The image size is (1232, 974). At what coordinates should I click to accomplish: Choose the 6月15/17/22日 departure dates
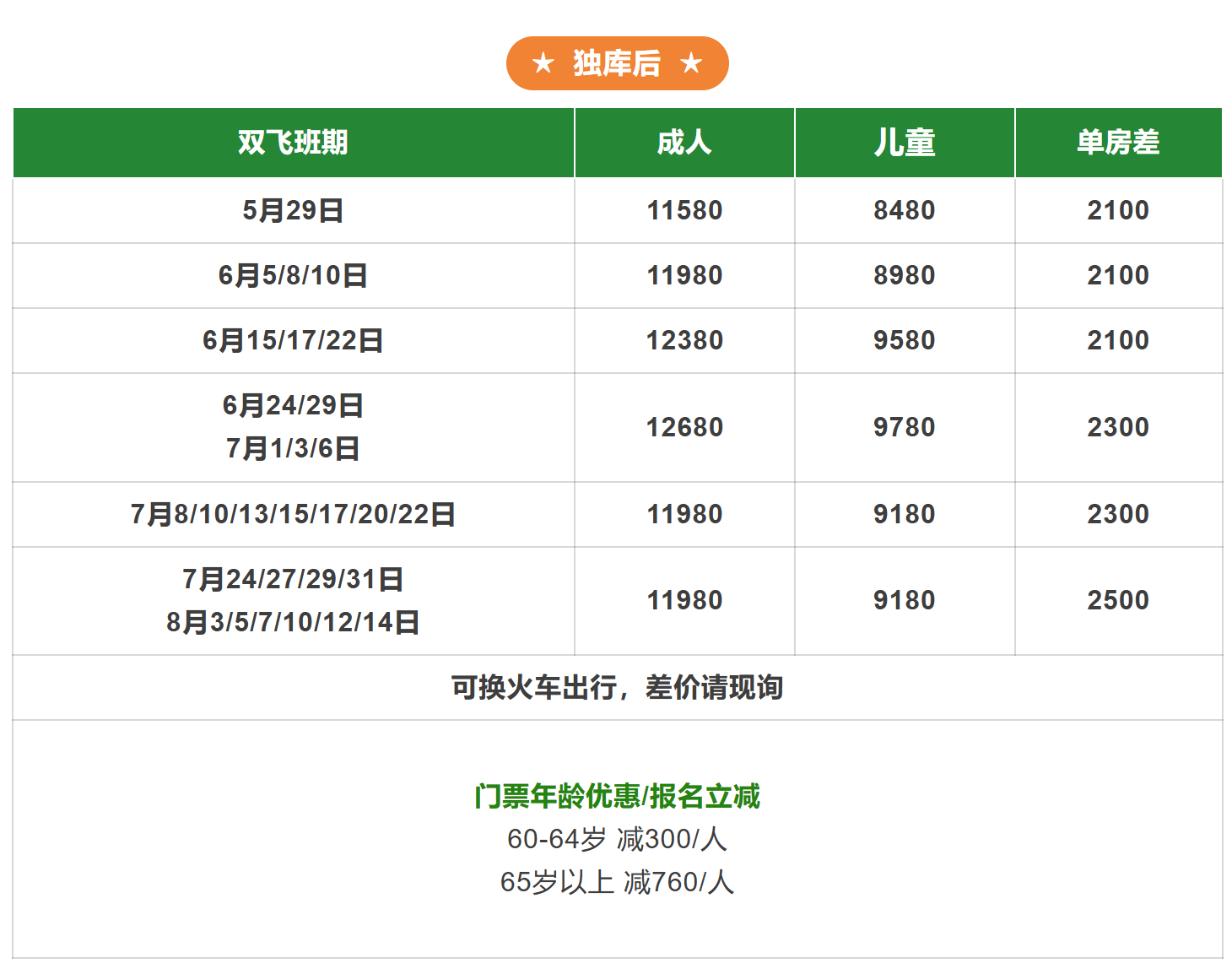(x=293, y=340)
